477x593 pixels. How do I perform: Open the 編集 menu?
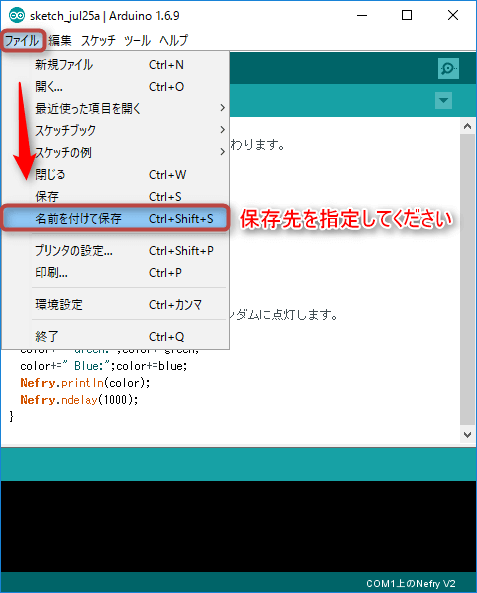(x=60, y=40)
